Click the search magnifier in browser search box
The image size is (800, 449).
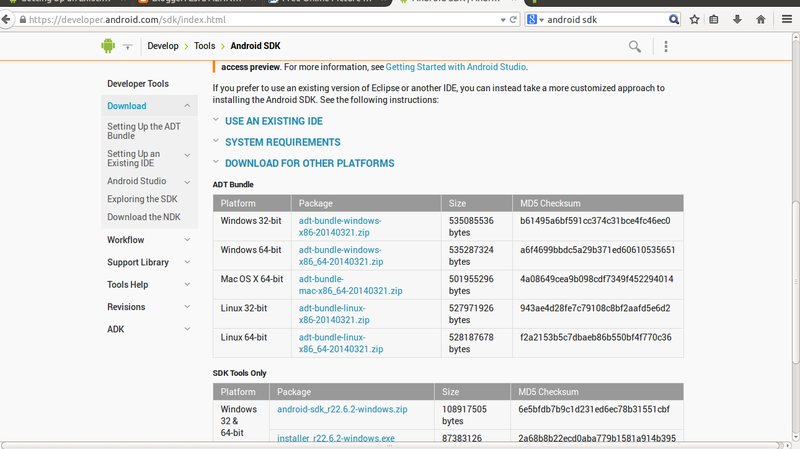click(x=673, y=19)
